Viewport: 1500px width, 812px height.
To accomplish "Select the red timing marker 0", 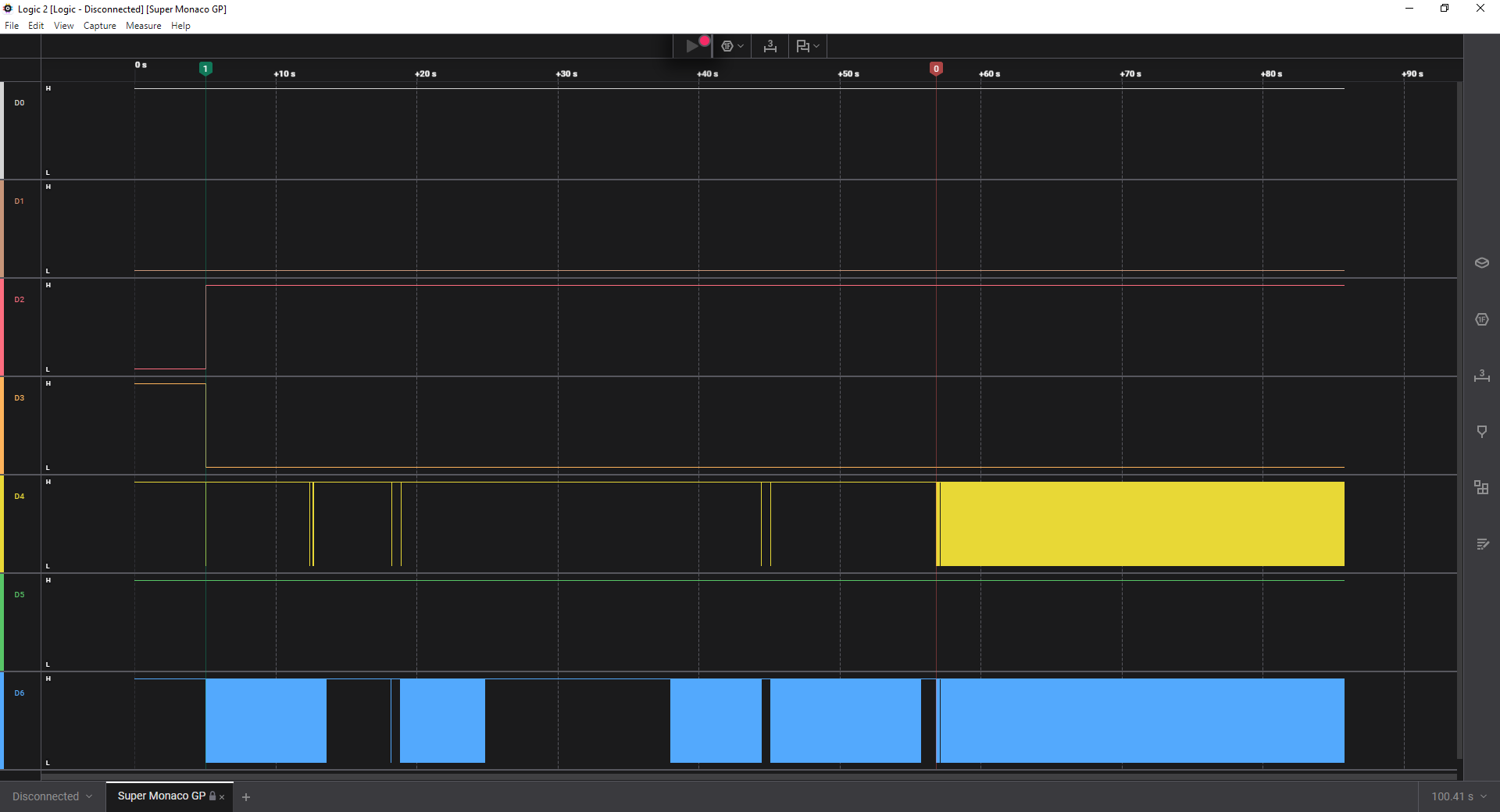I will click(x=936, y=69).
